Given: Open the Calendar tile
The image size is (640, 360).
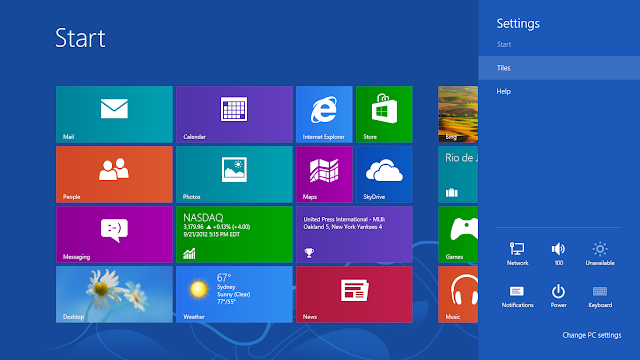Looking at the screenshot, I should (234, 114).
